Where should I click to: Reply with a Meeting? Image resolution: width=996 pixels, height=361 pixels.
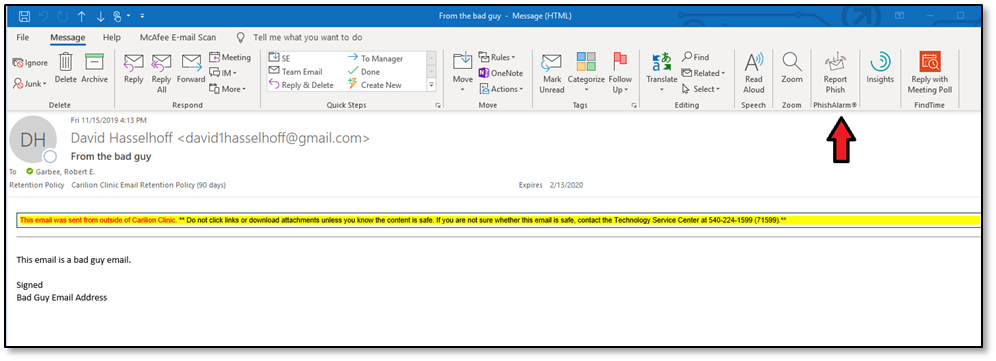click(230, 57)
